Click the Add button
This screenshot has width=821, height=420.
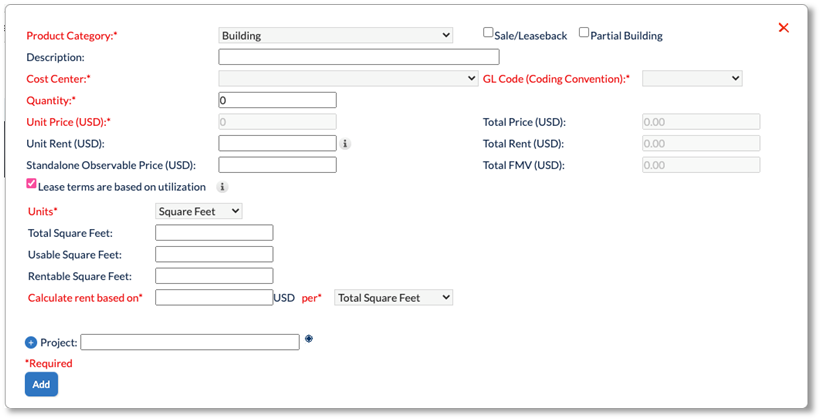[41, 384]
